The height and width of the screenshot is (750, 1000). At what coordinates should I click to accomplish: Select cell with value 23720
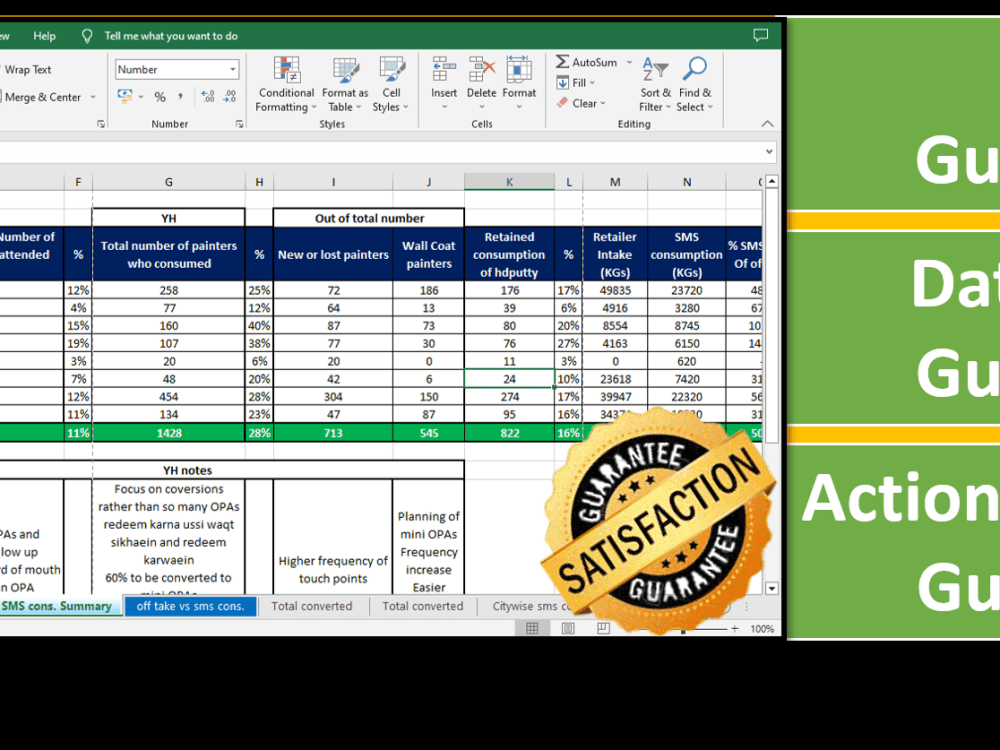[x=687, y=290]
